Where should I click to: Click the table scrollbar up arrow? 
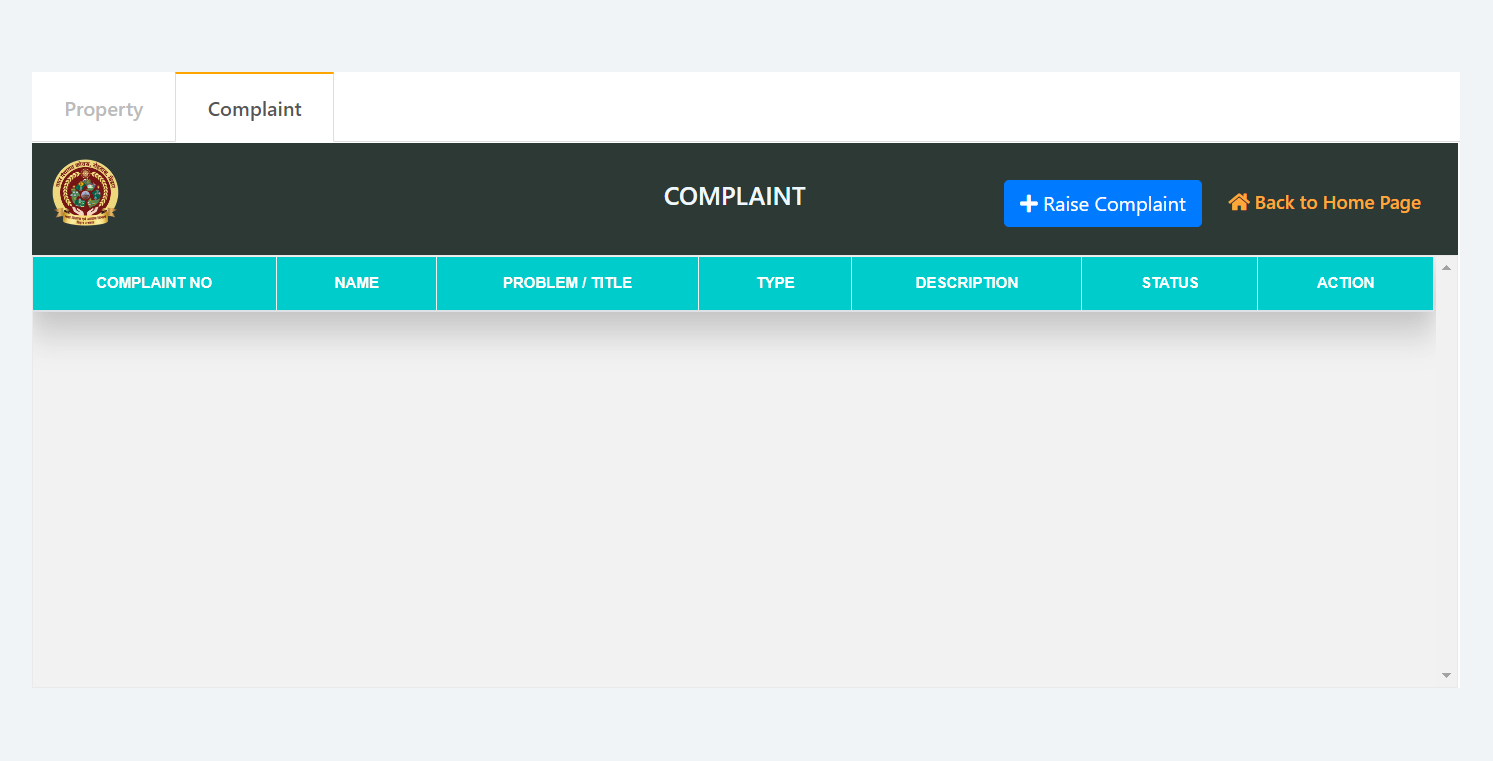[x=1446, y=267]
